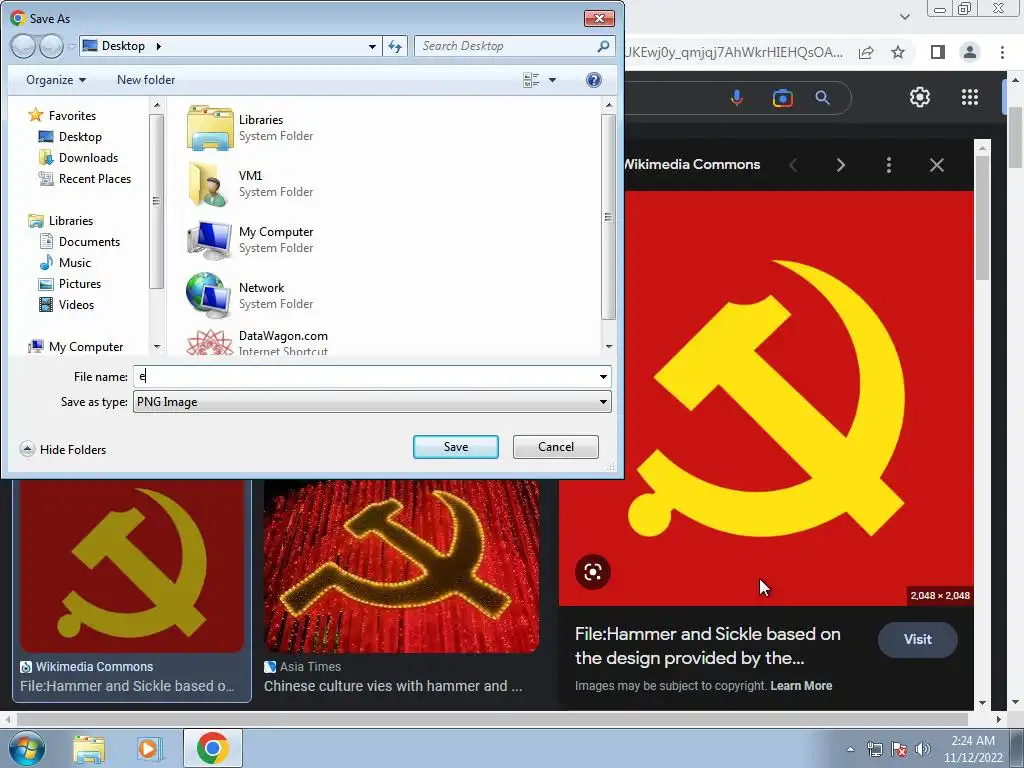Open the Help button in Save As dialog
The height and width of the screenshot is (768, 1024).
pyautogui.click(x=594, y=80)
